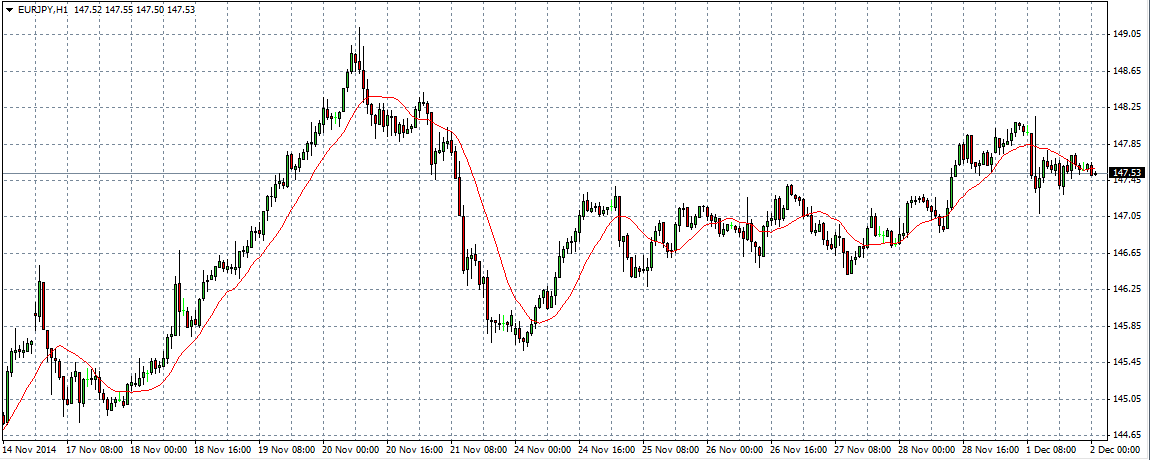The height and width of the screenshot is (460, 1150).
Task: Click the 149.05 price scale label
Action: pos(1126,34)
